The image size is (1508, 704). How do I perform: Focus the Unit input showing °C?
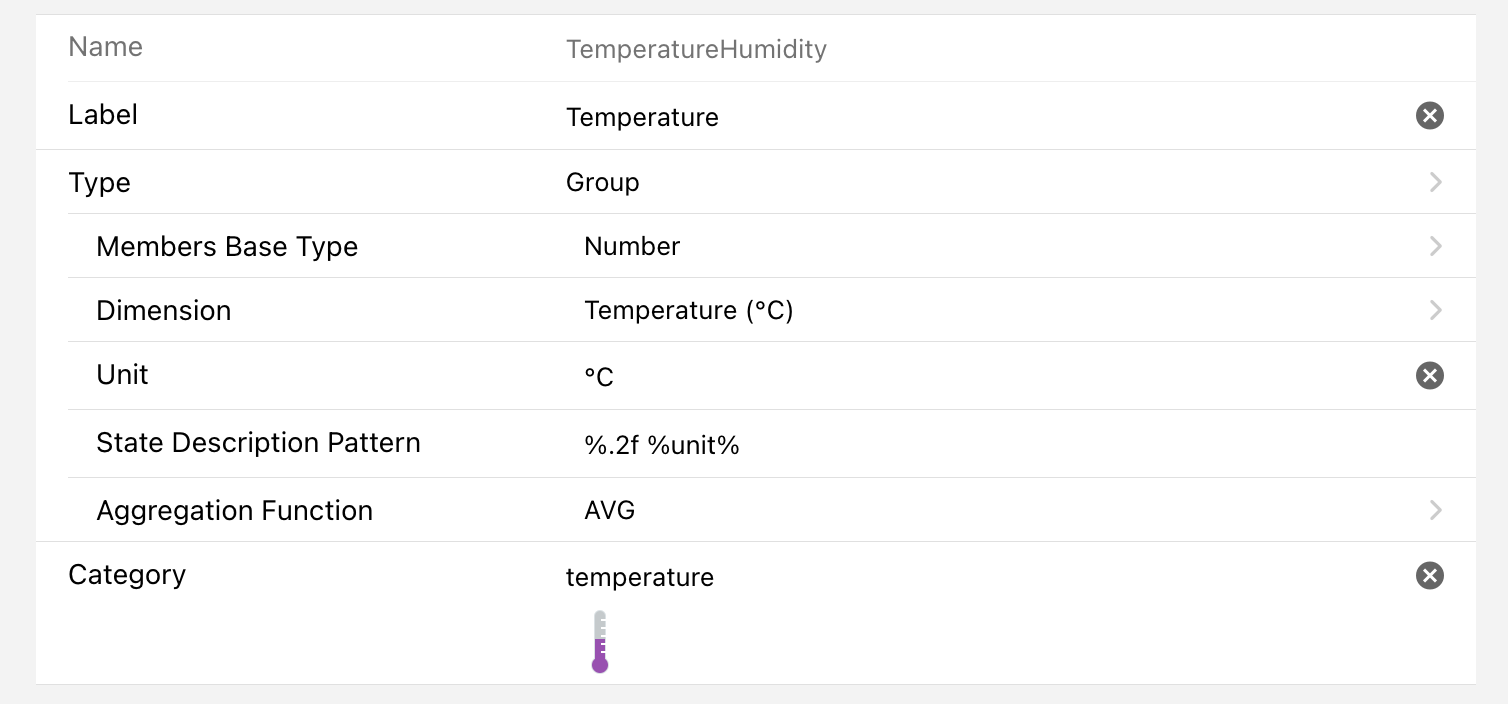click(599, 376)
